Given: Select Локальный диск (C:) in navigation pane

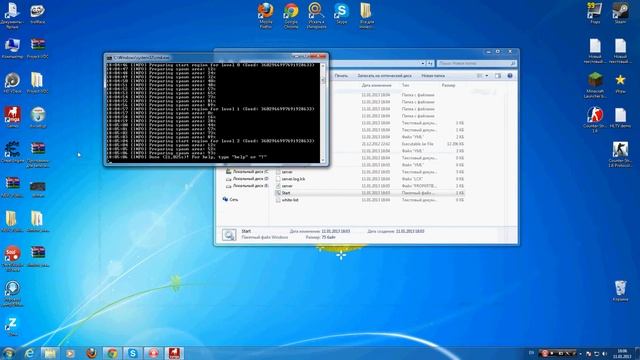Looking at the screenshot, I should click(247, 172).
